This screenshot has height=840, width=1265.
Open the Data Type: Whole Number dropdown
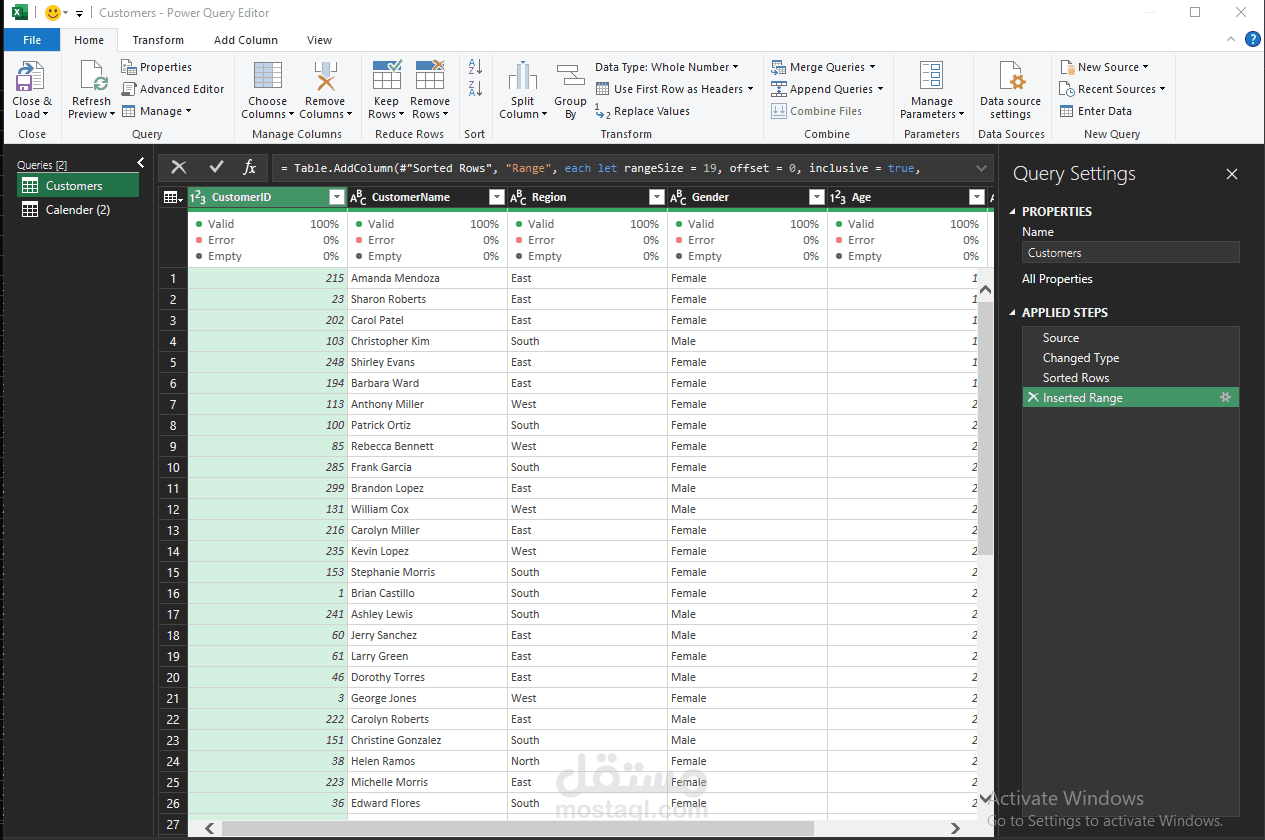coord(667,67)
